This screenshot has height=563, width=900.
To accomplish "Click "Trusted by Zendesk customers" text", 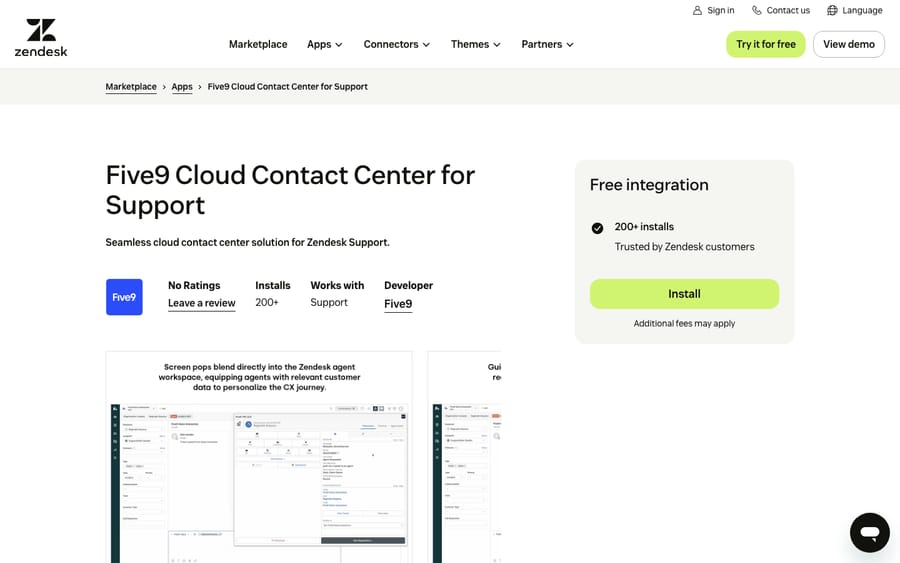I will click(x=684, y=247).
